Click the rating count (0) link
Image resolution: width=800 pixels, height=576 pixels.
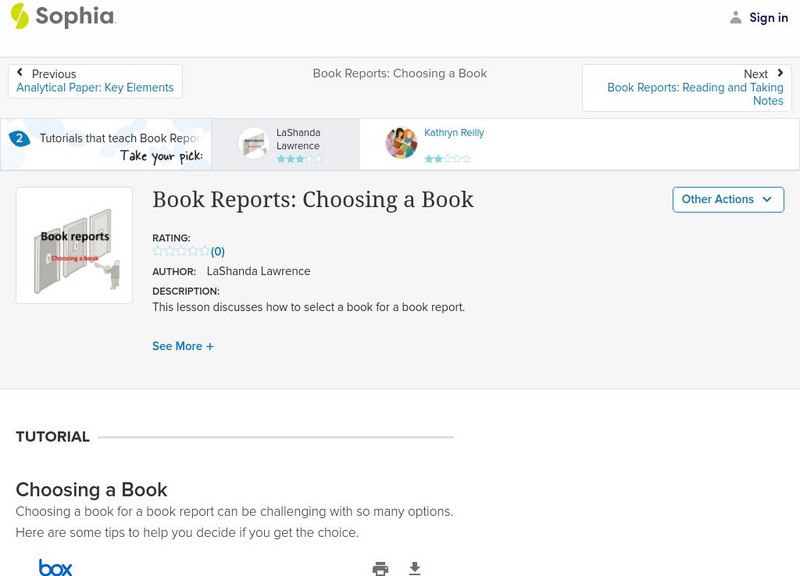(x=217, y=252)
